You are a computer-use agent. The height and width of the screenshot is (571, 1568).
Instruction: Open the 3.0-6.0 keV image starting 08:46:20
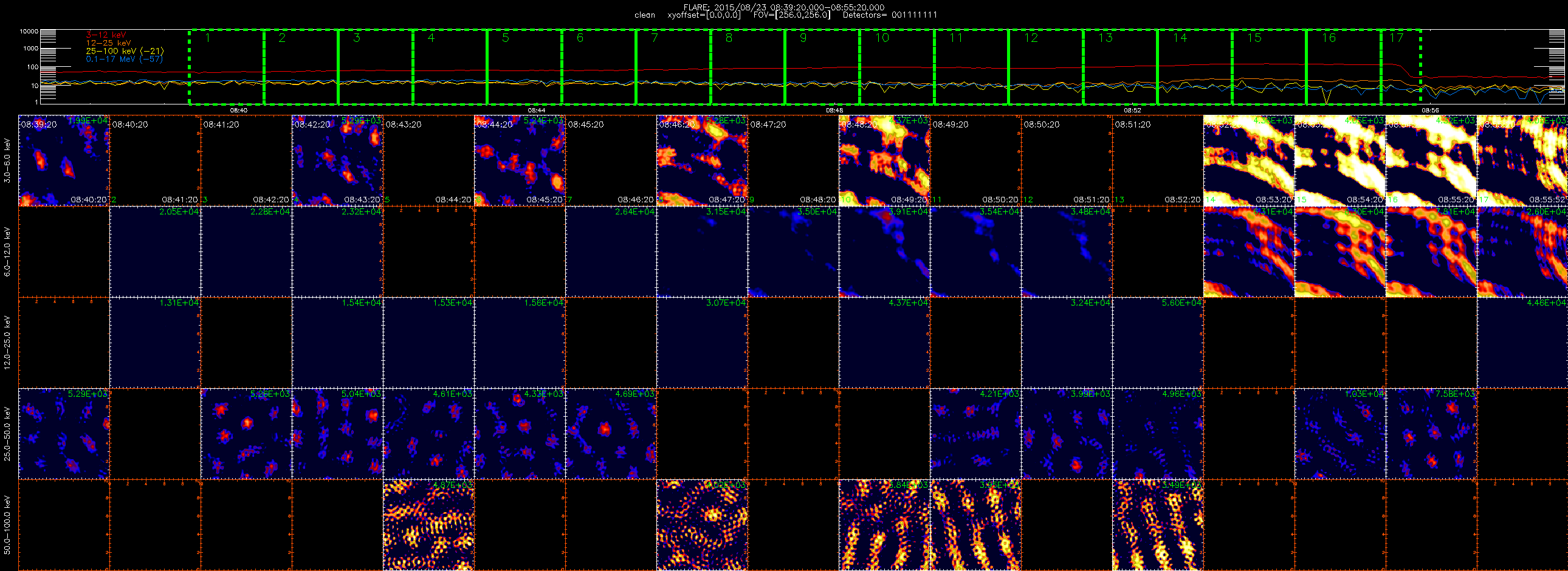point(703,160)
